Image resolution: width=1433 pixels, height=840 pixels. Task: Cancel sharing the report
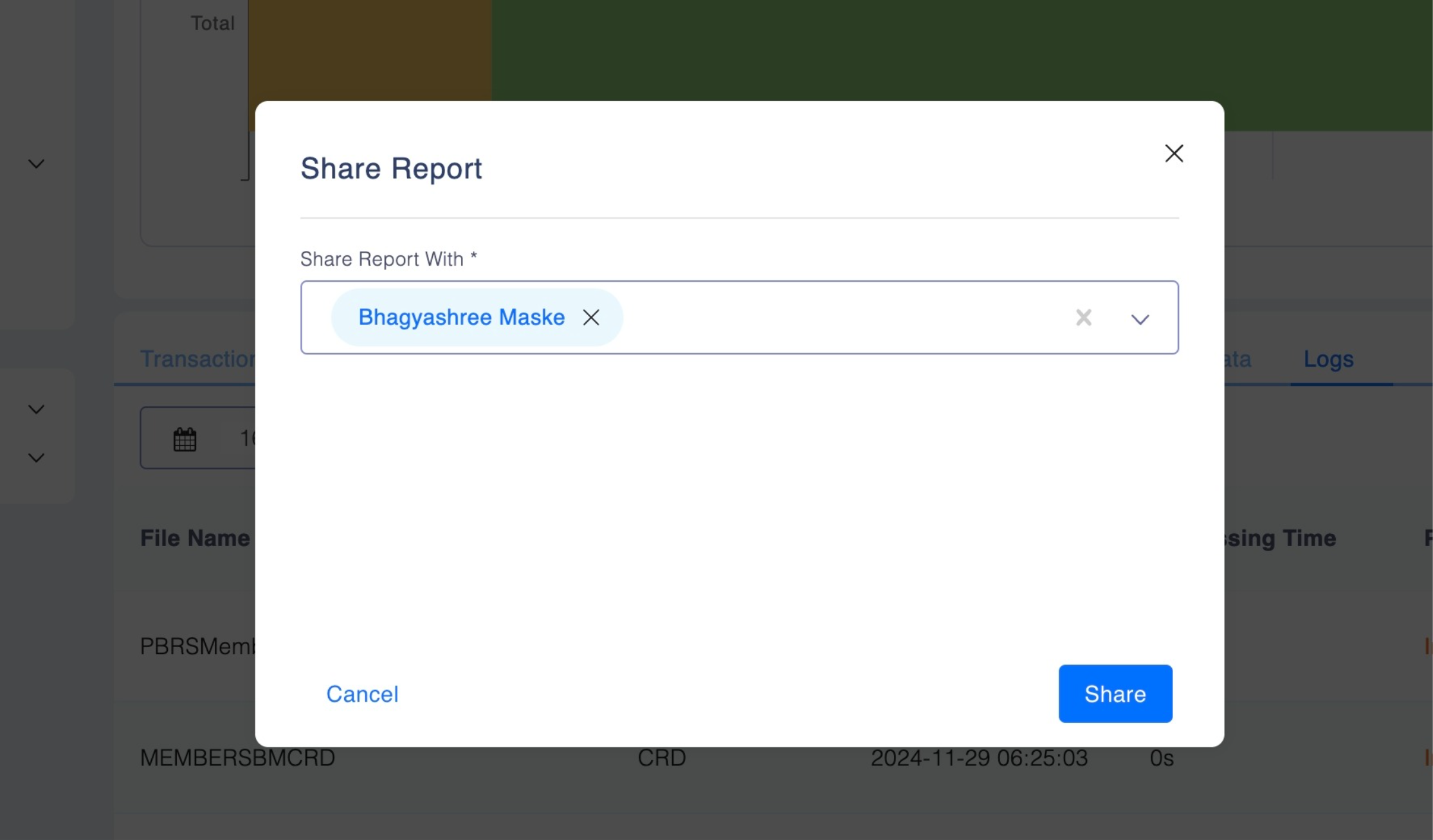point(362,693)
